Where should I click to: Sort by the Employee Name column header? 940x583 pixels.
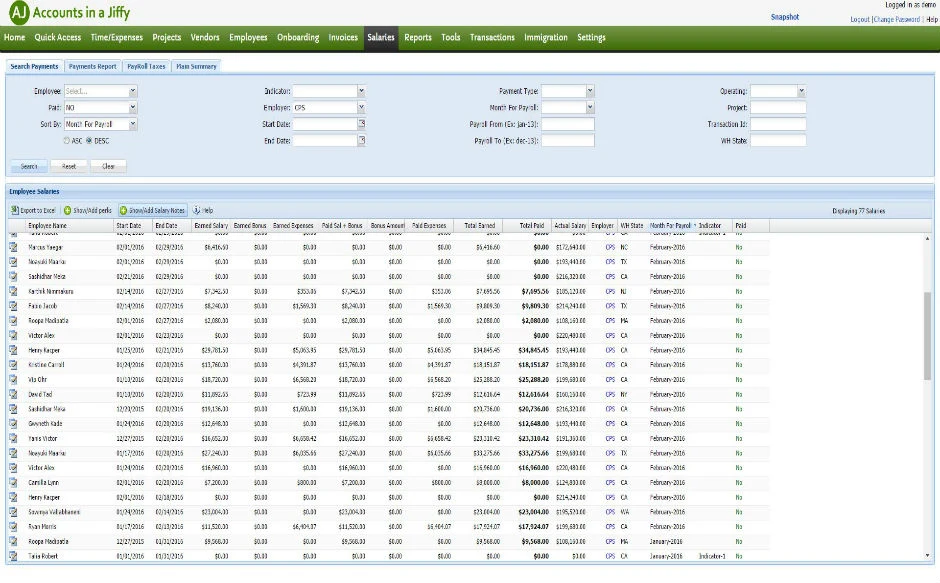point(70,226)
